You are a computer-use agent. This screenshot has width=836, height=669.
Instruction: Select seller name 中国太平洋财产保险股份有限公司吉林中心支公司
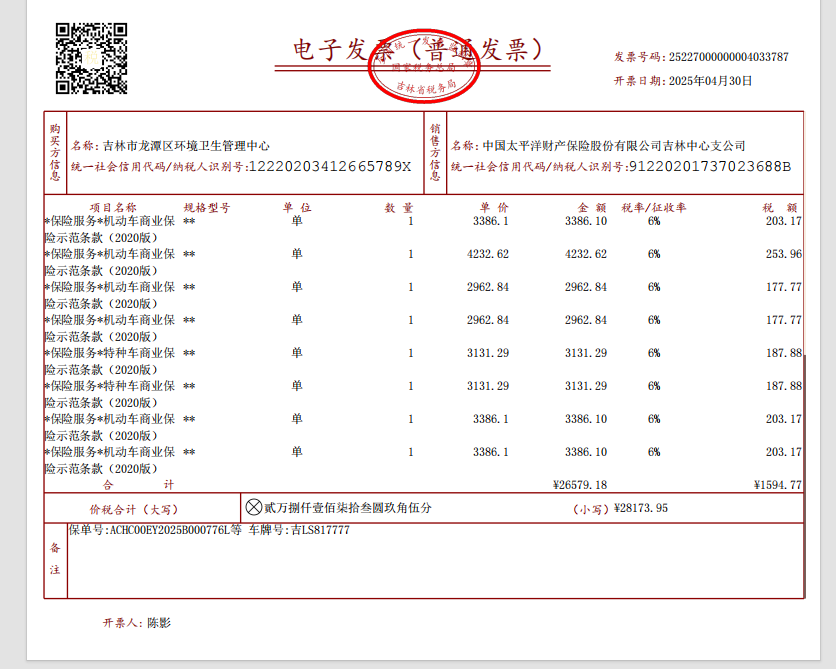pos(614,146)
